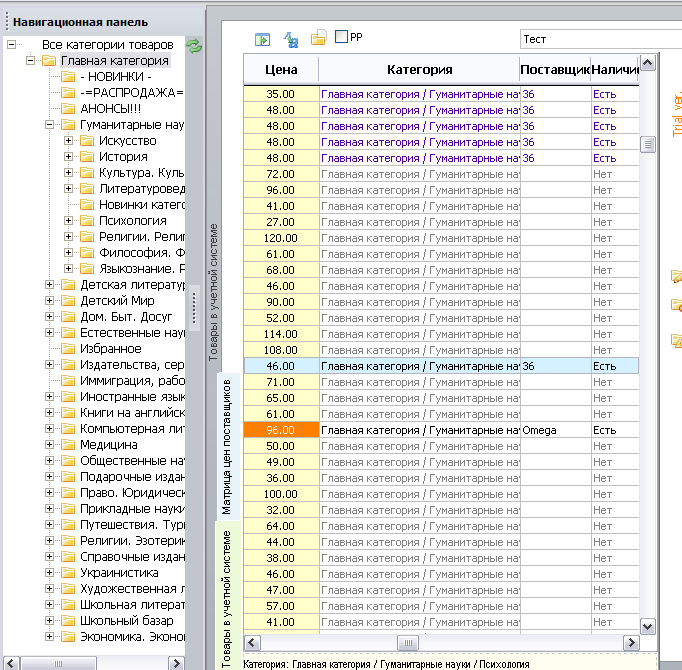Click the Право. Юридическая folder icon
The image size is (682, 670).
[68, 492]
